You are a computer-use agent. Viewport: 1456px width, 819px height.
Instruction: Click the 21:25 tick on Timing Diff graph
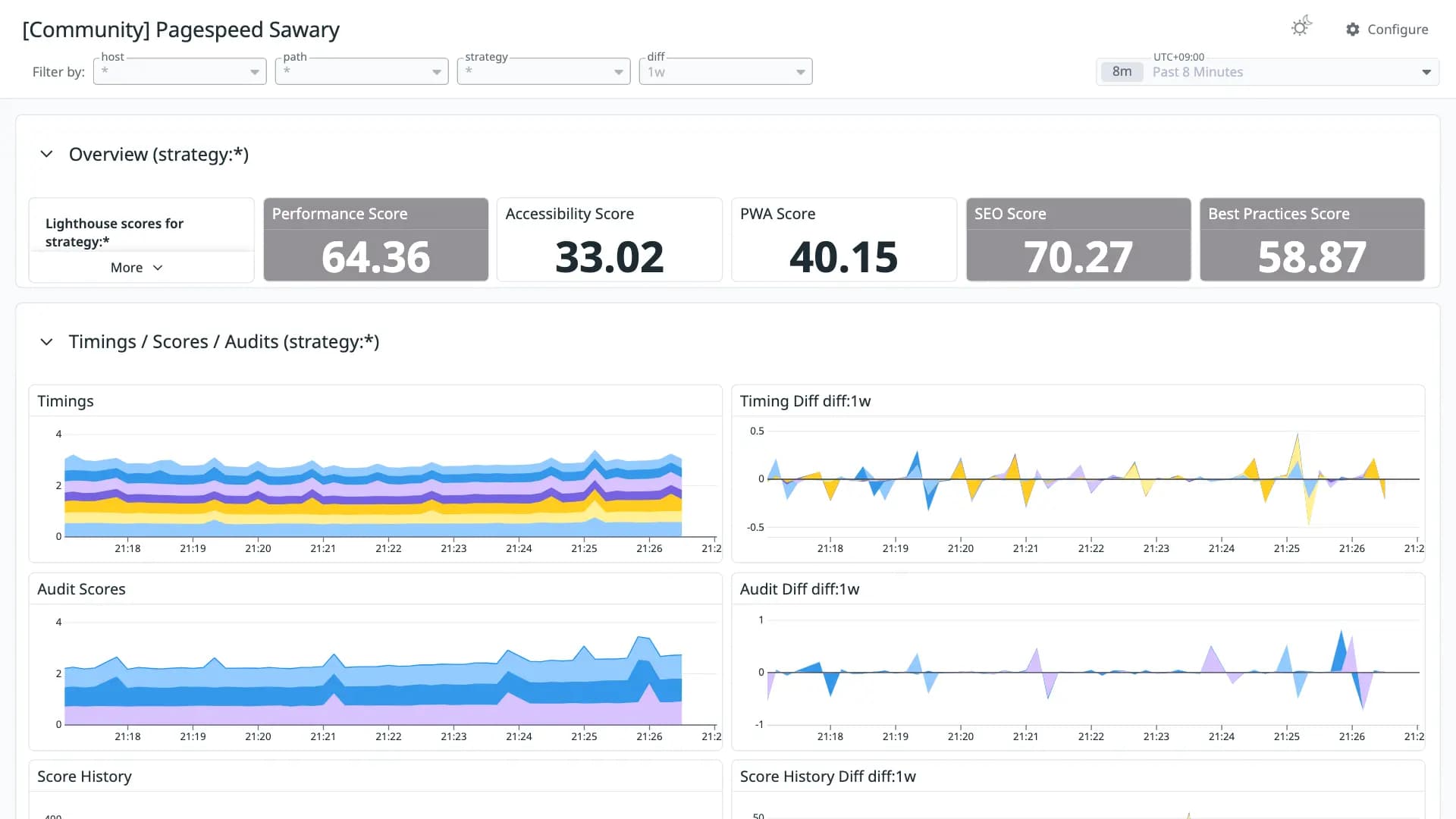click(1286, 548)
